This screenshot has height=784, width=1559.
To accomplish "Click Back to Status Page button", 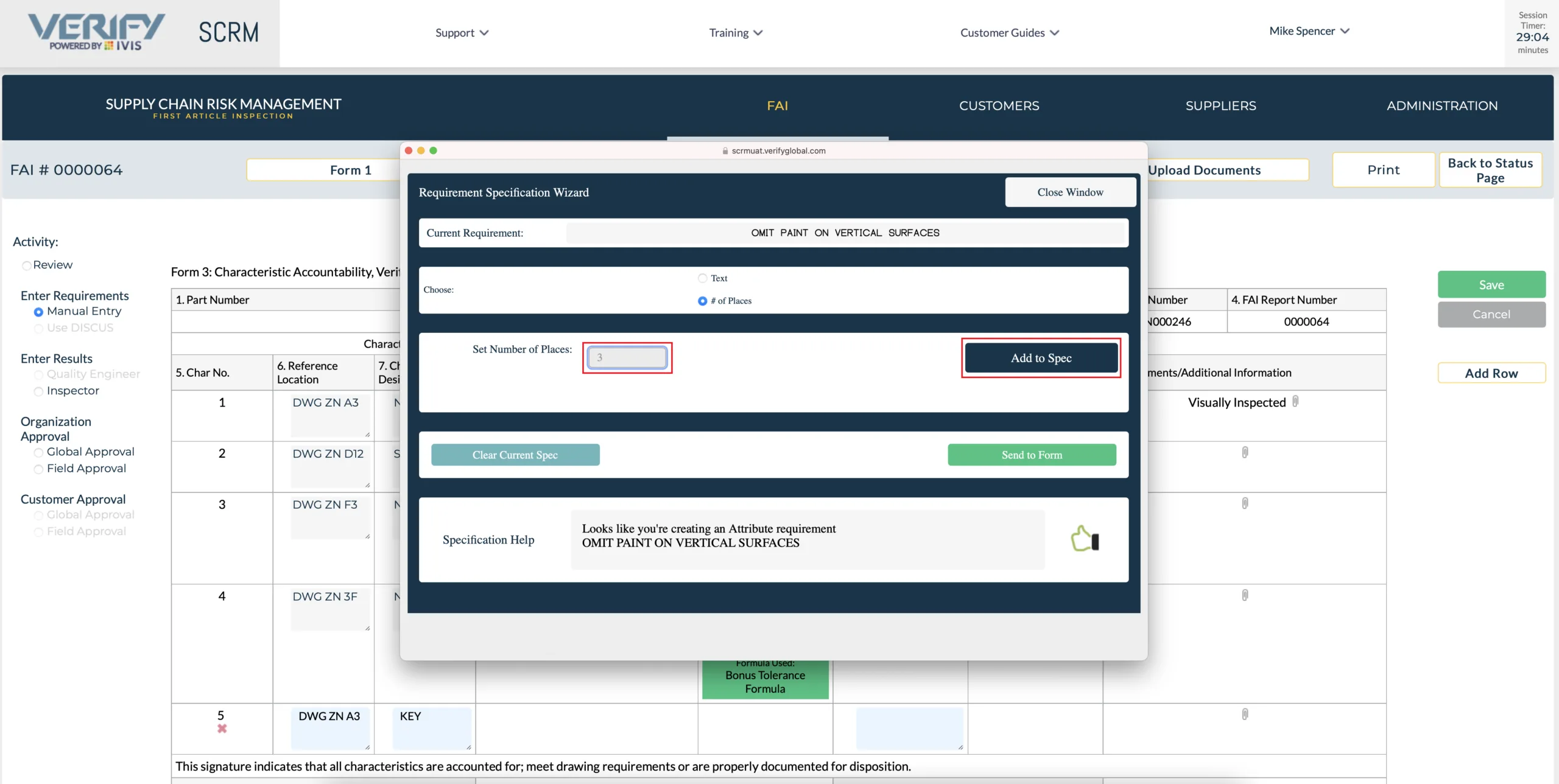I will tap(1490, 170).
